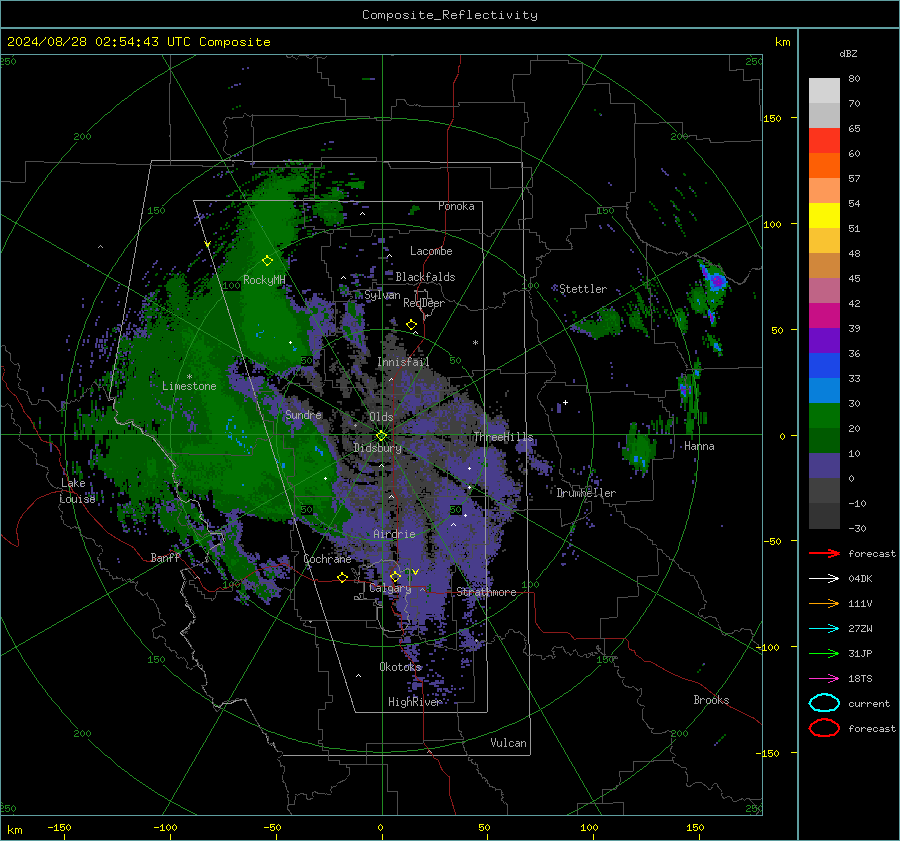This screenshot has height=841, width=900.
Task: Click the magenta 39-42 dBZ color swatch
Action: point(824,316)
